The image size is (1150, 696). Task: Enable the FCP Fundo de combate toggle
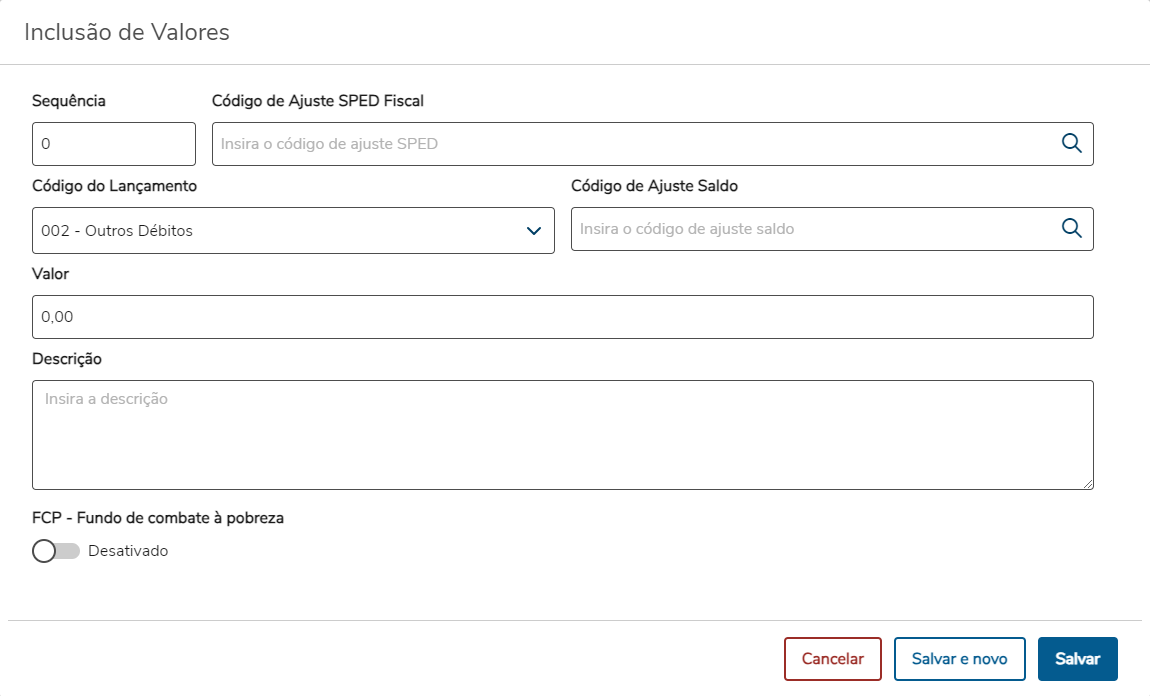(55, 551)
